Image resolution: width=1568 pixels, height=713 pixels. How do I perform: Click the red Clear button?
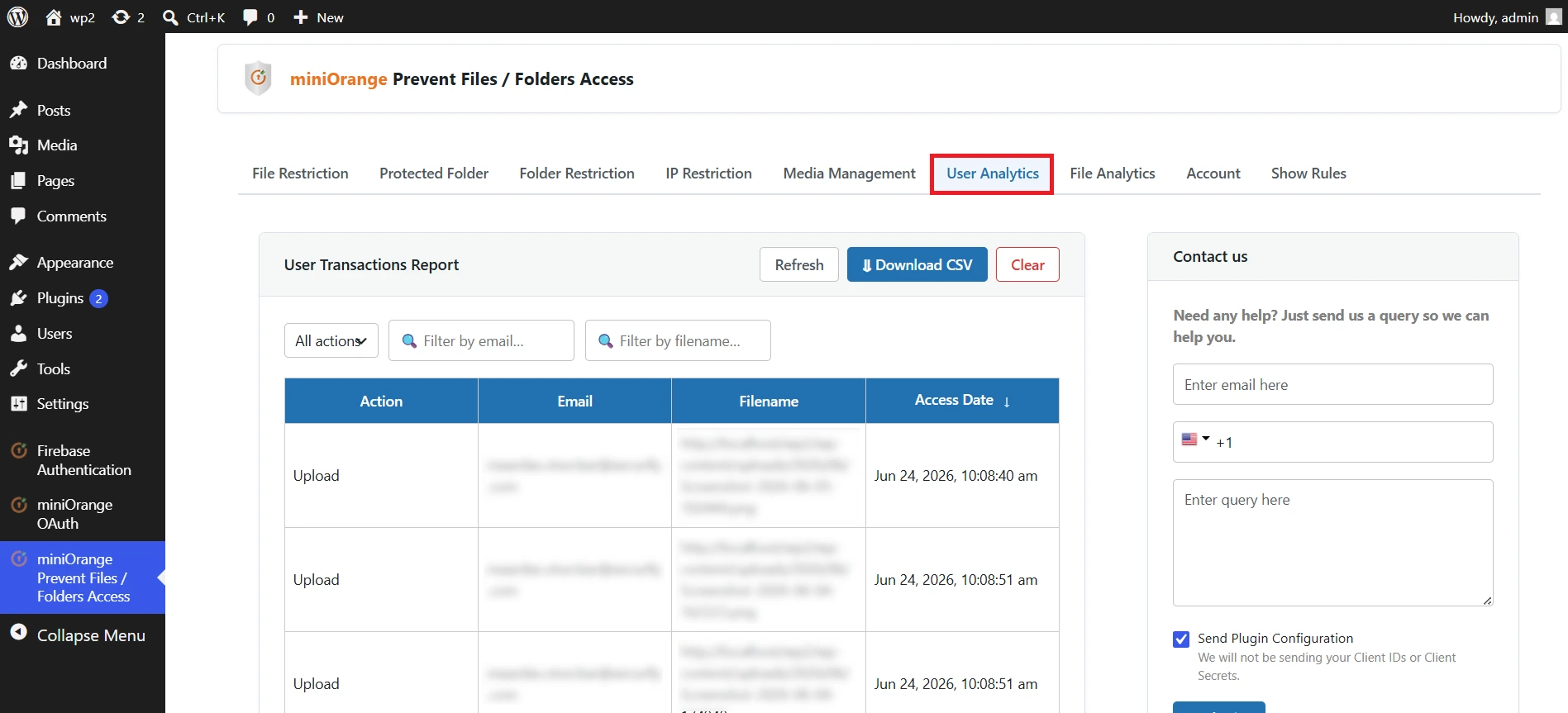pos(1027,264)
